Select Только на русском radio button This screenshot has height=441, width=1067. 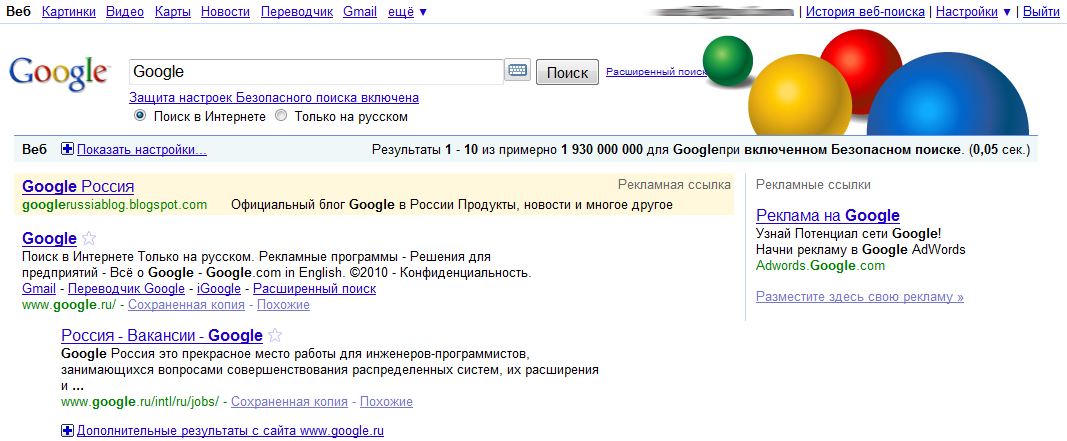pyautogui.click(x=281, y=116)
